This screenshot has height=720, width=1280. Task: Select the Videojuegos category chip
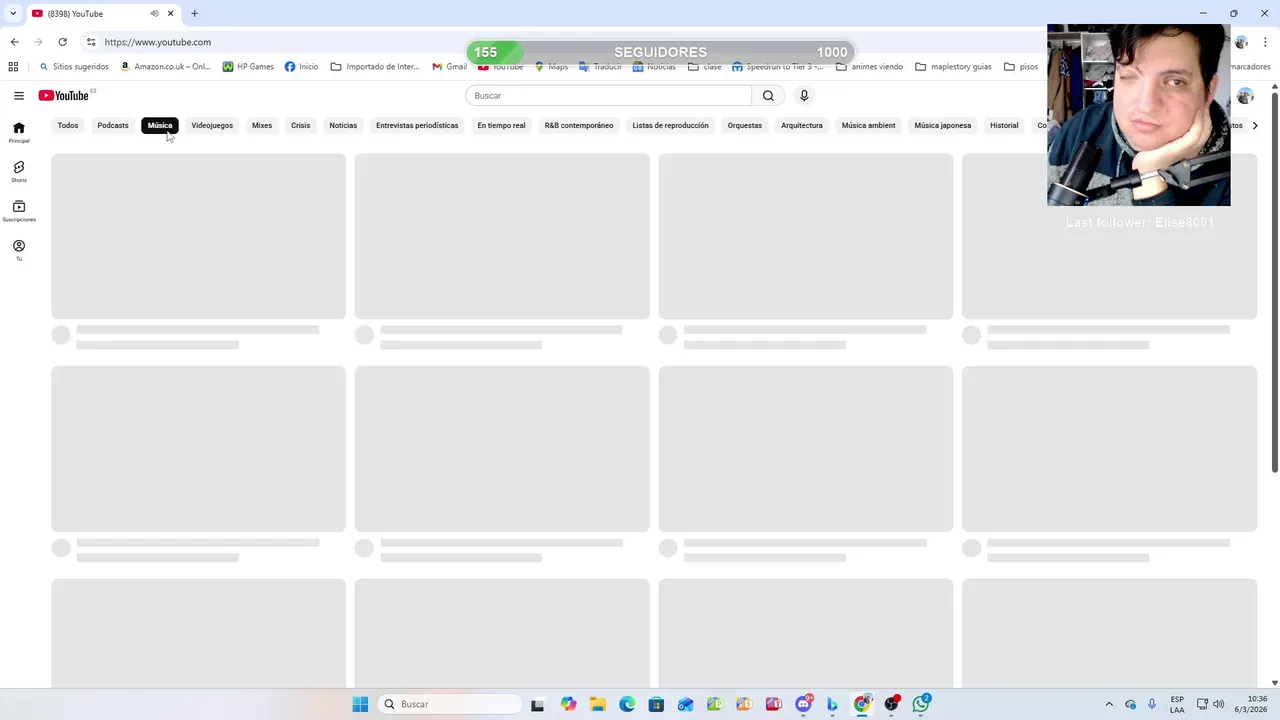(212, 125)
